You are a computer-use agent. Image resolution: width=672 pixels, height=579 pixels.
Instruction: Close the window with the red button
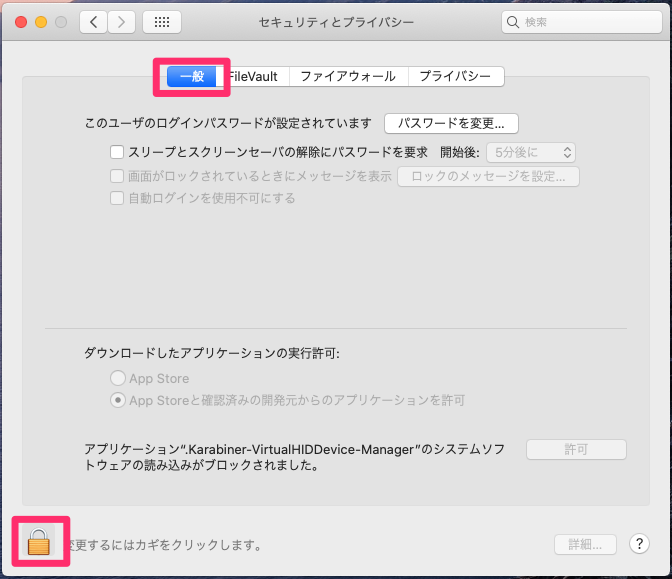click(21, 22)
